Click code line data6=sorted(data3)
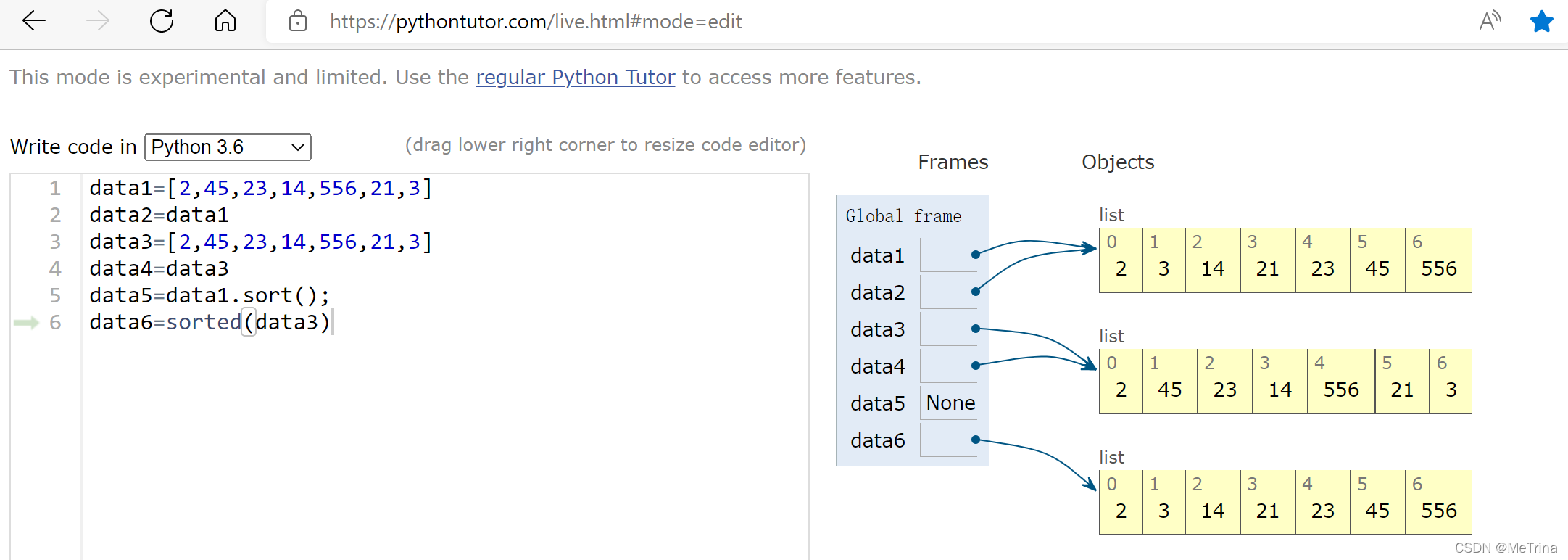 pos(210,322)
